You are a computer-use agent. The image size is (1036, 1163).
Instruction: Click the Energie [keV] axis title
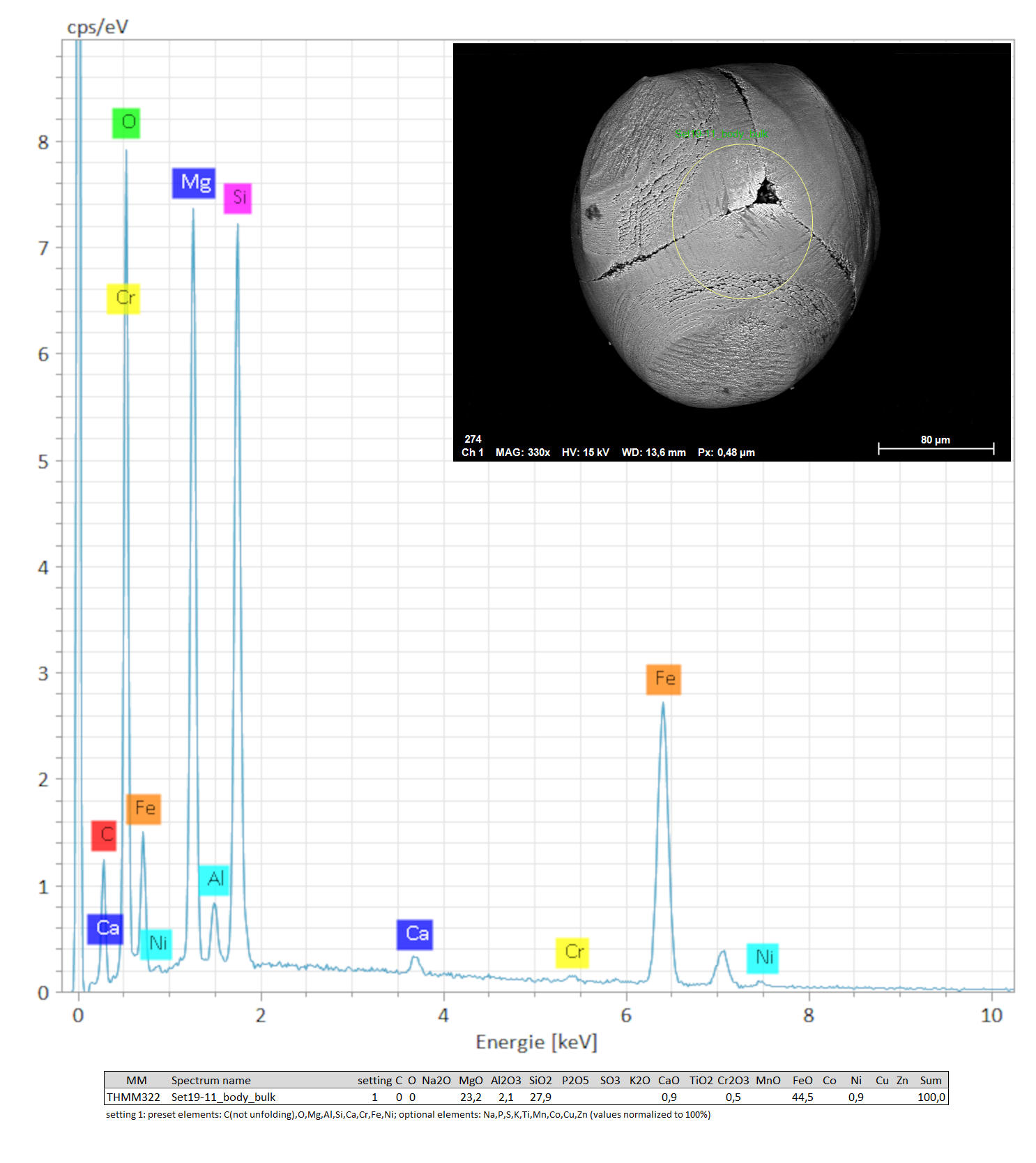[x=536, y=1042]
